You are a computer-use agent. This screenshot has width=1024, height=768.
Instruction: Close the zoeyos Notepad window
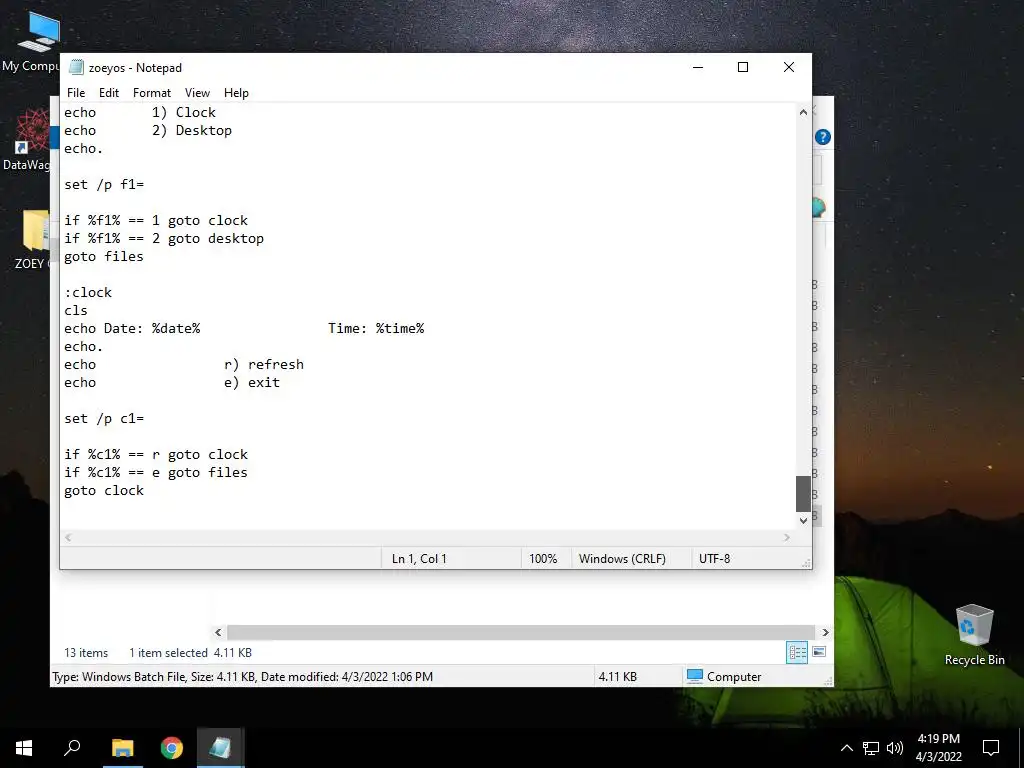coord(788,67)
